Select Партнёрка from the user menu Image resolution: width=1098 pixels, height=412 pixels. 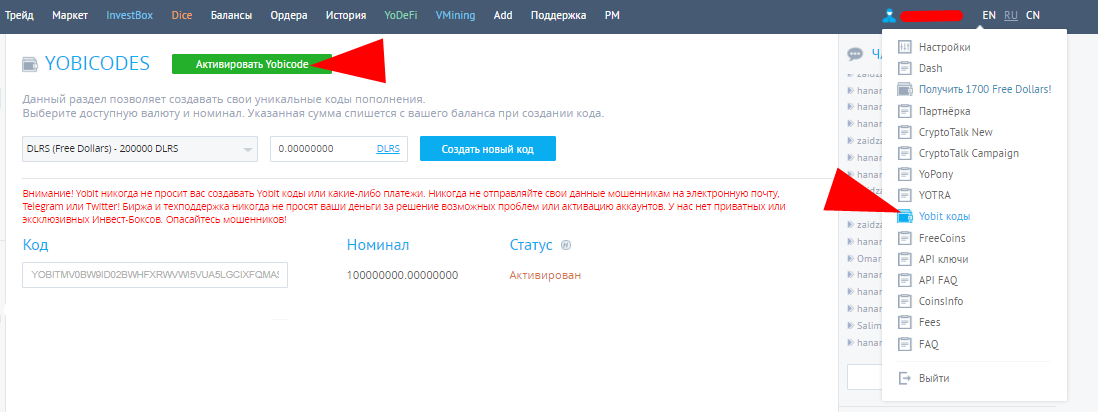tap(945, 111)
